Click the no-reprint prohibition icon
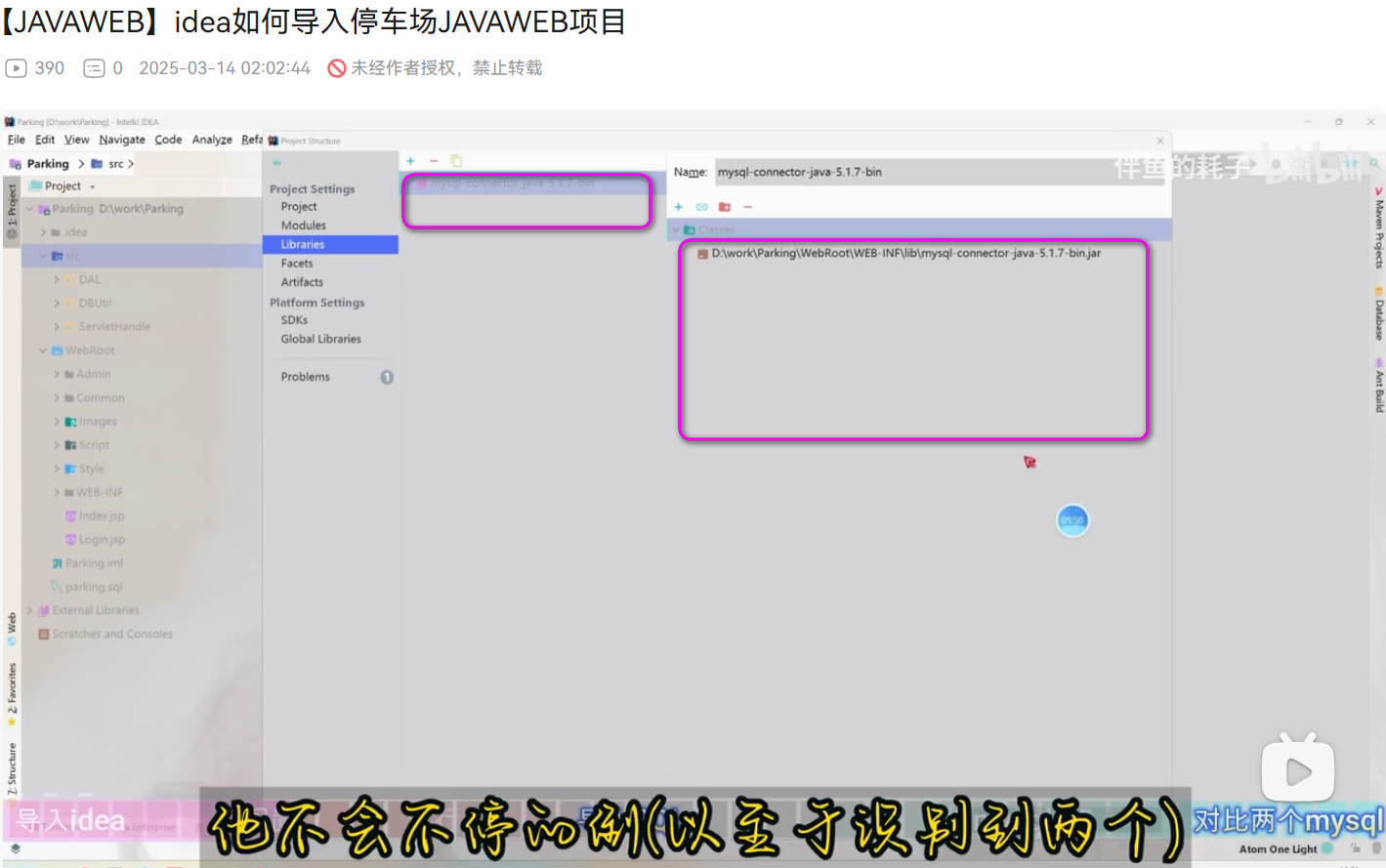Screen dimensions: 1386x868 [337, 68]
